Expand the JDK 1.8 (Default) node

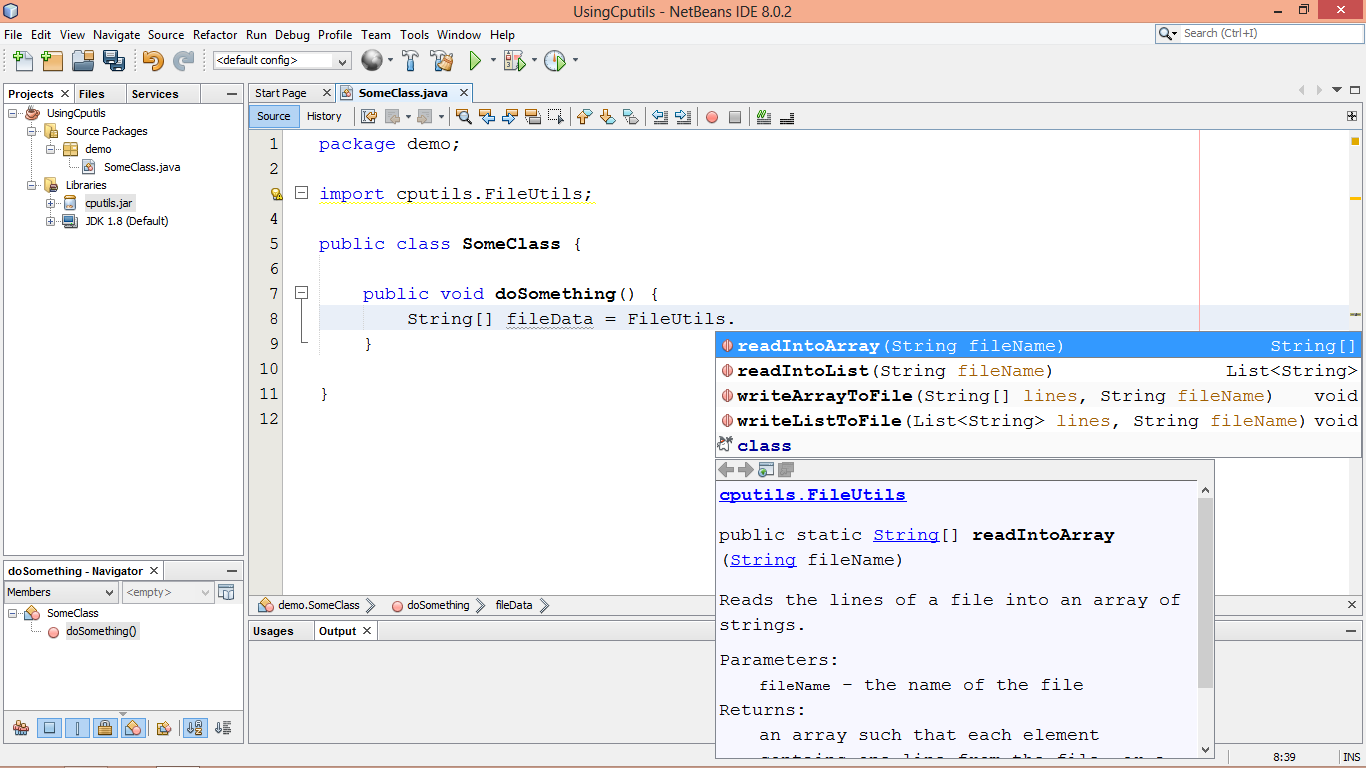click(x=51, y=221)
